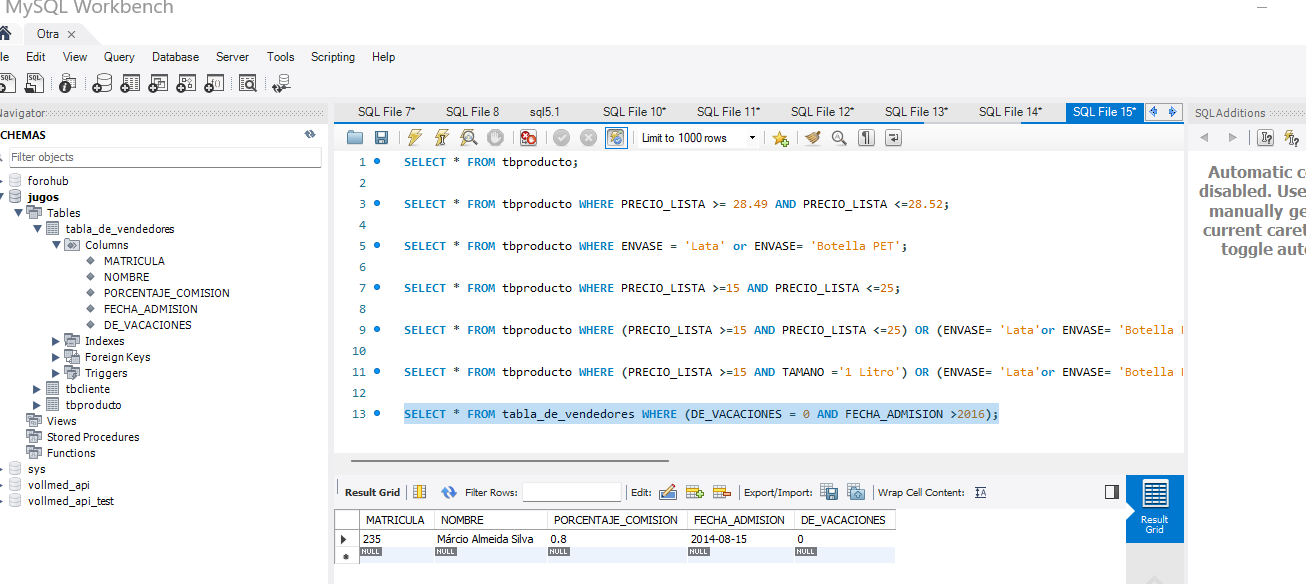Toggle invisible characters display (pilcrow icon)
This screenshot has width=1306, height=584.
coord(866,138)
